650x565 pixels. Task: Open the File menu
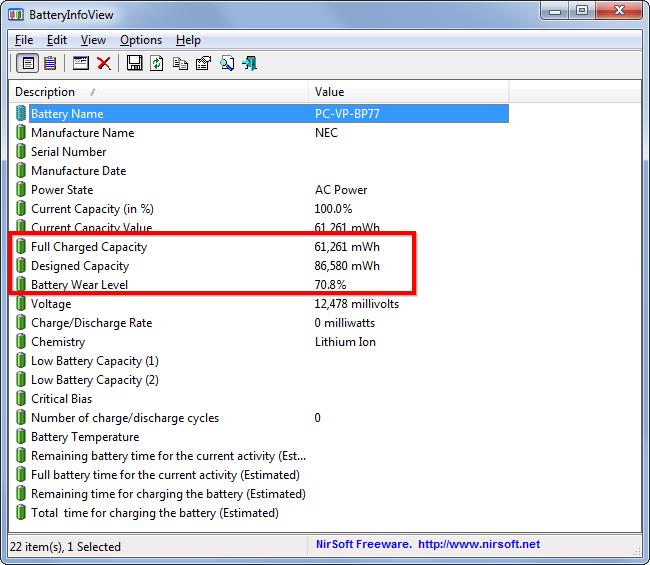click(x=24, y=40)
